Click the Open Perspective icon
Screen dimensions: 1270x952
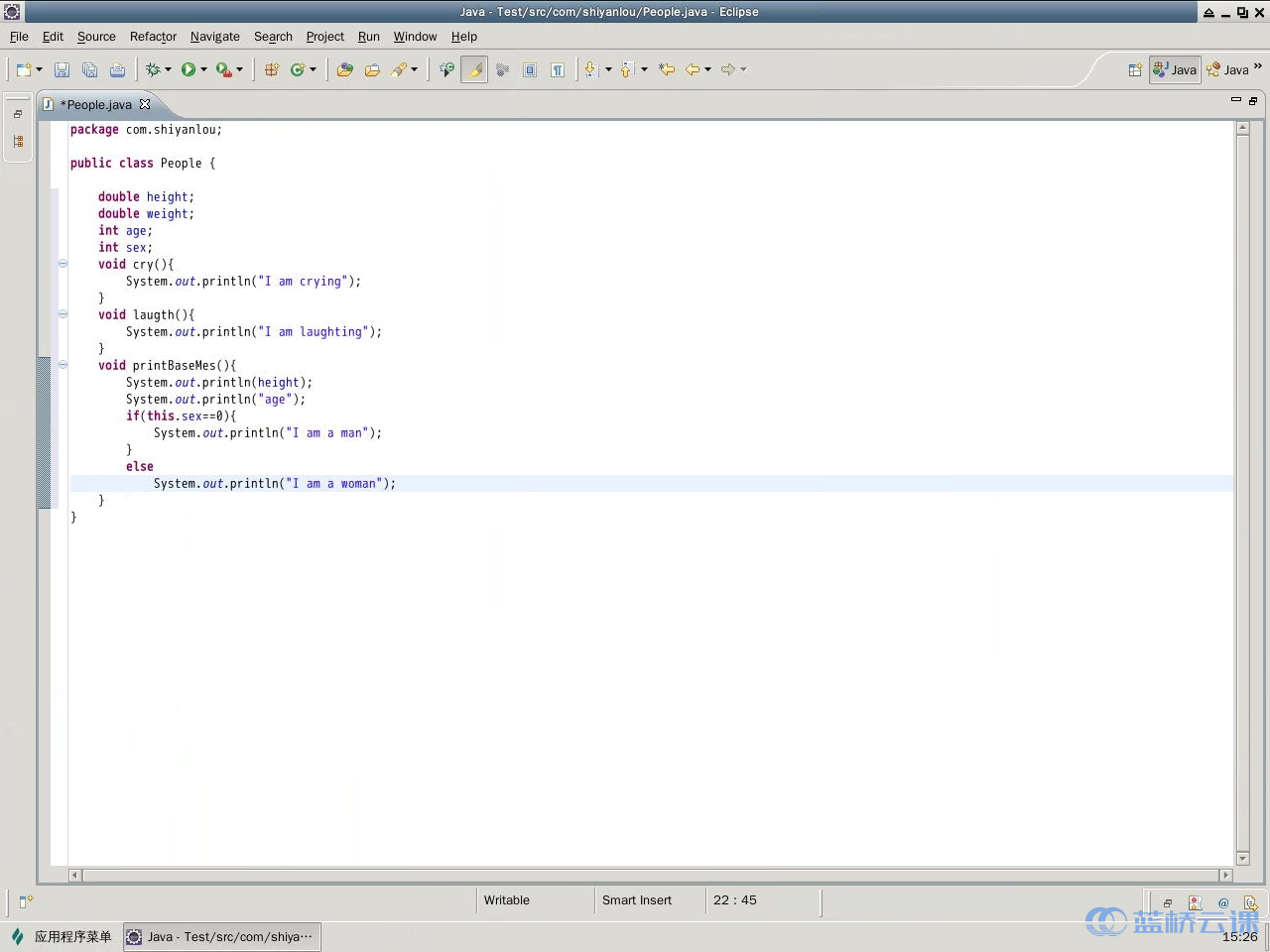pos(1135,69)
